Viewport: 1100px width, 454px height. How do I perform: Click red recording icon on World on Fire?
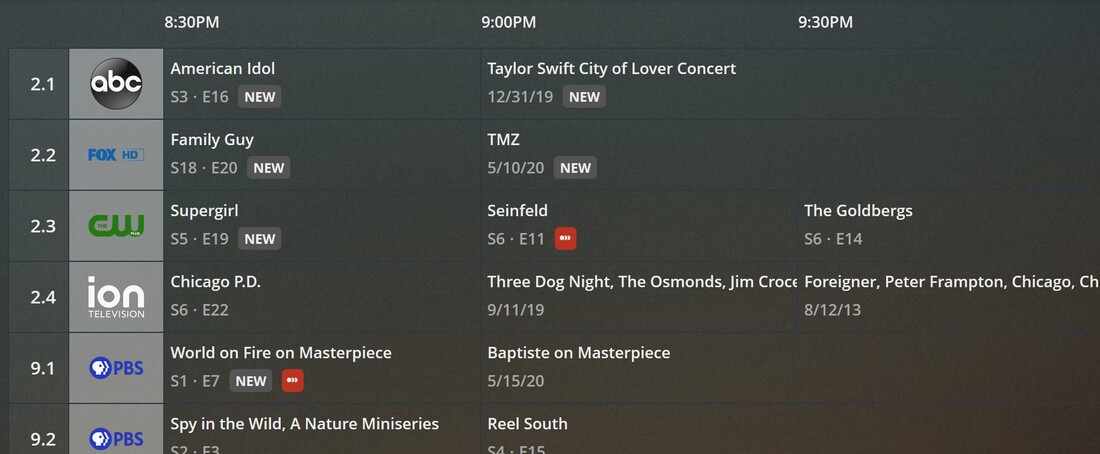(292, 381)
